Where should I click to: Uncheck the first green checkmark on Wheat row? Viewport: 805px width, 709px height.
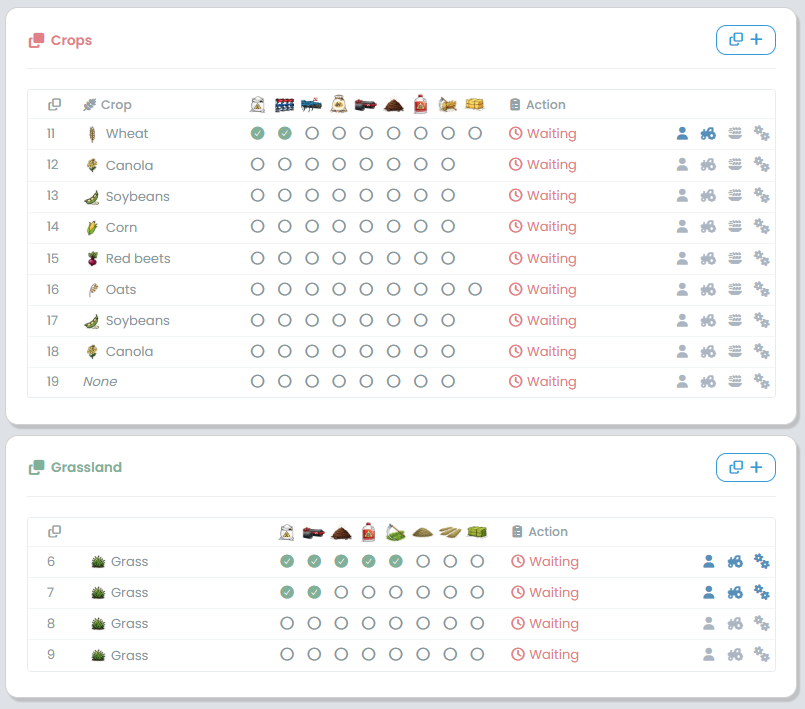[257, 133]
